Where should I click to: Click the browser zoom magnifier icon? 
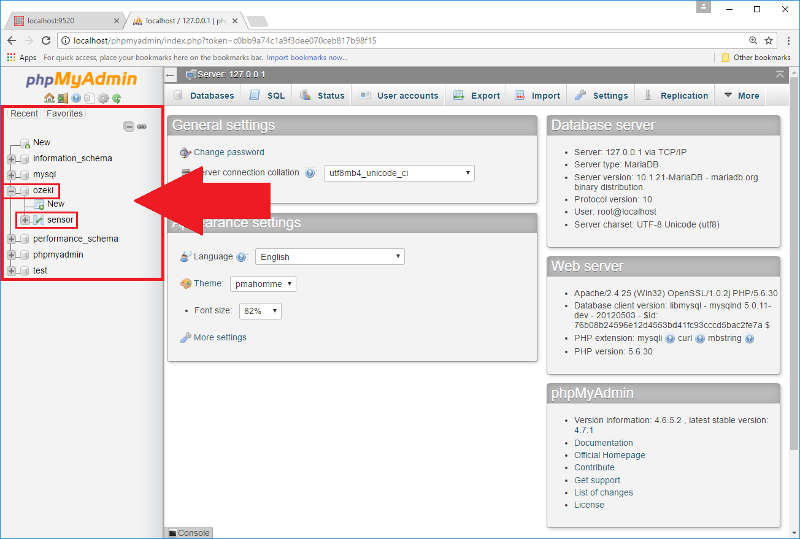(x=753, y=40)
